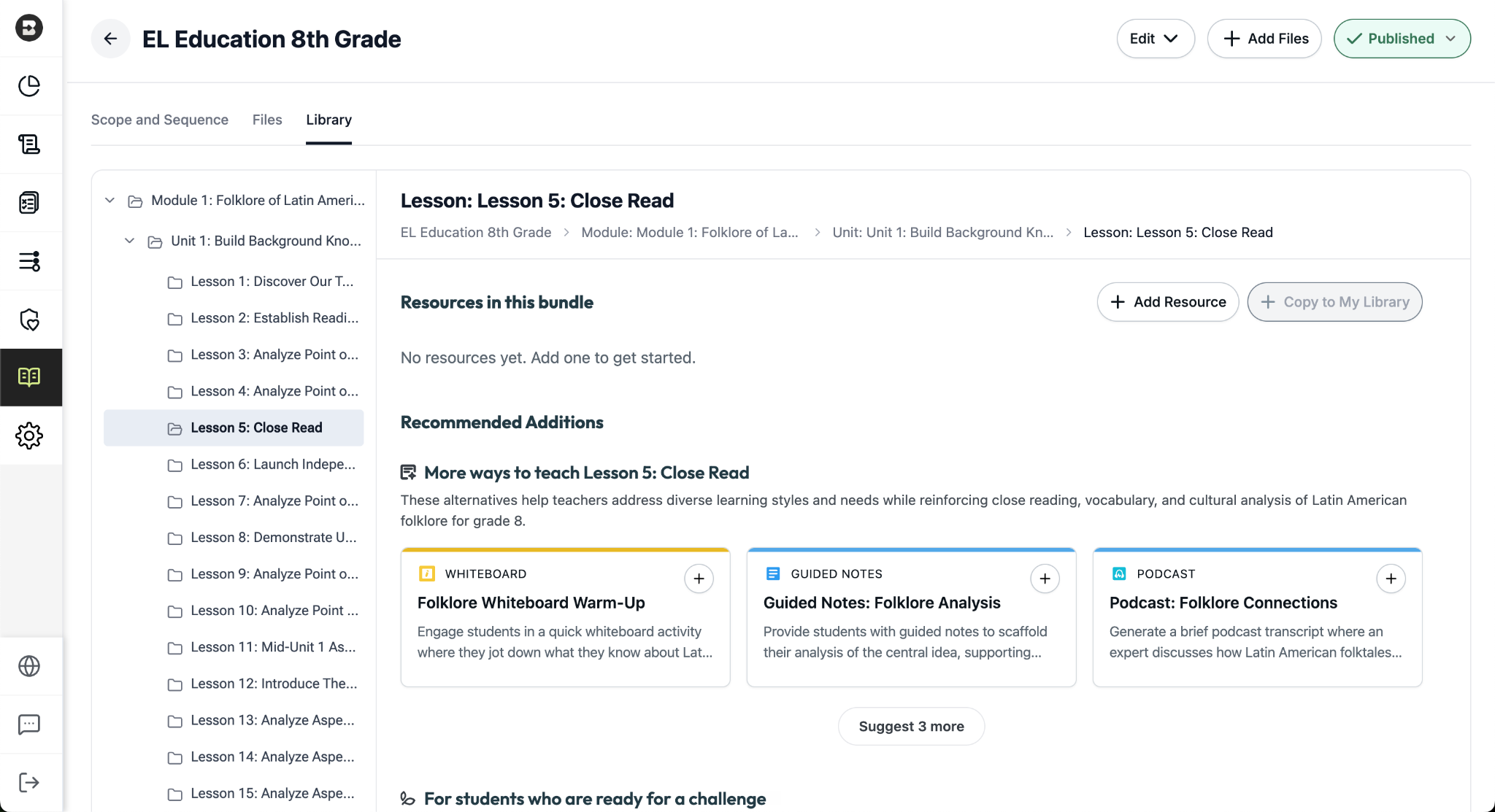Open the checklist sidebar icon
Viewport: 1495px width, 812px height.
click(x=29, y=203)
